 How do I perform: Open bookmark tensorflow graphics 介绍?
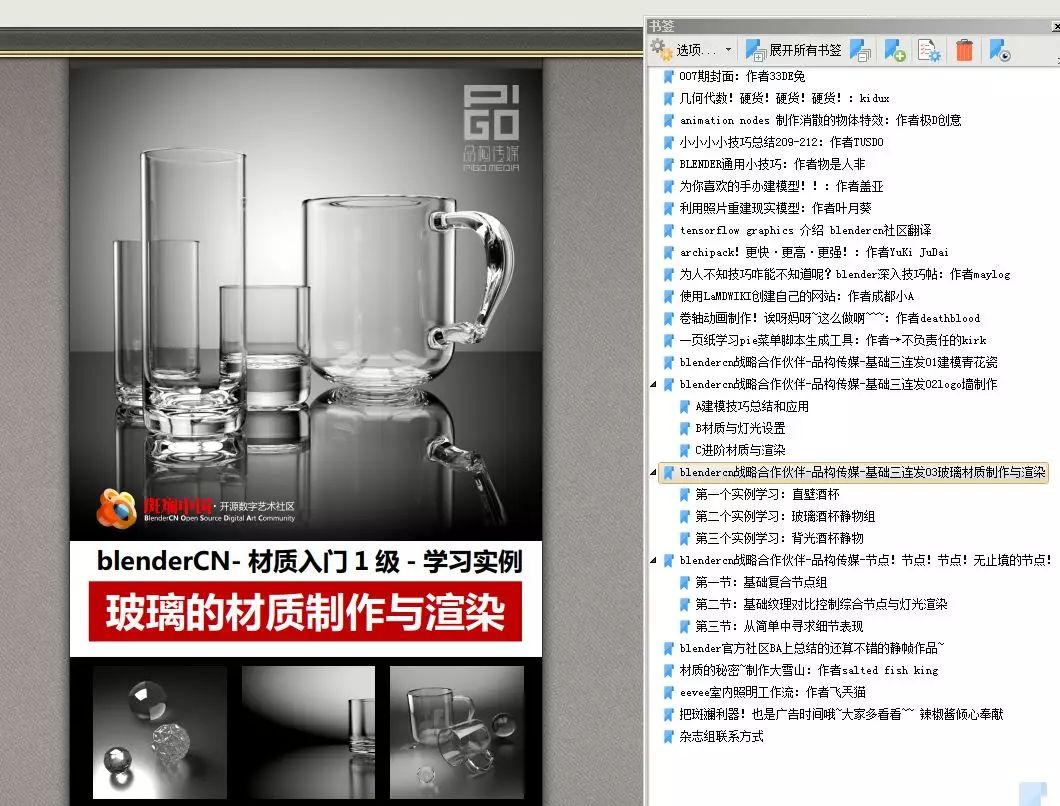pyautogui.click(x=805, y=230)
